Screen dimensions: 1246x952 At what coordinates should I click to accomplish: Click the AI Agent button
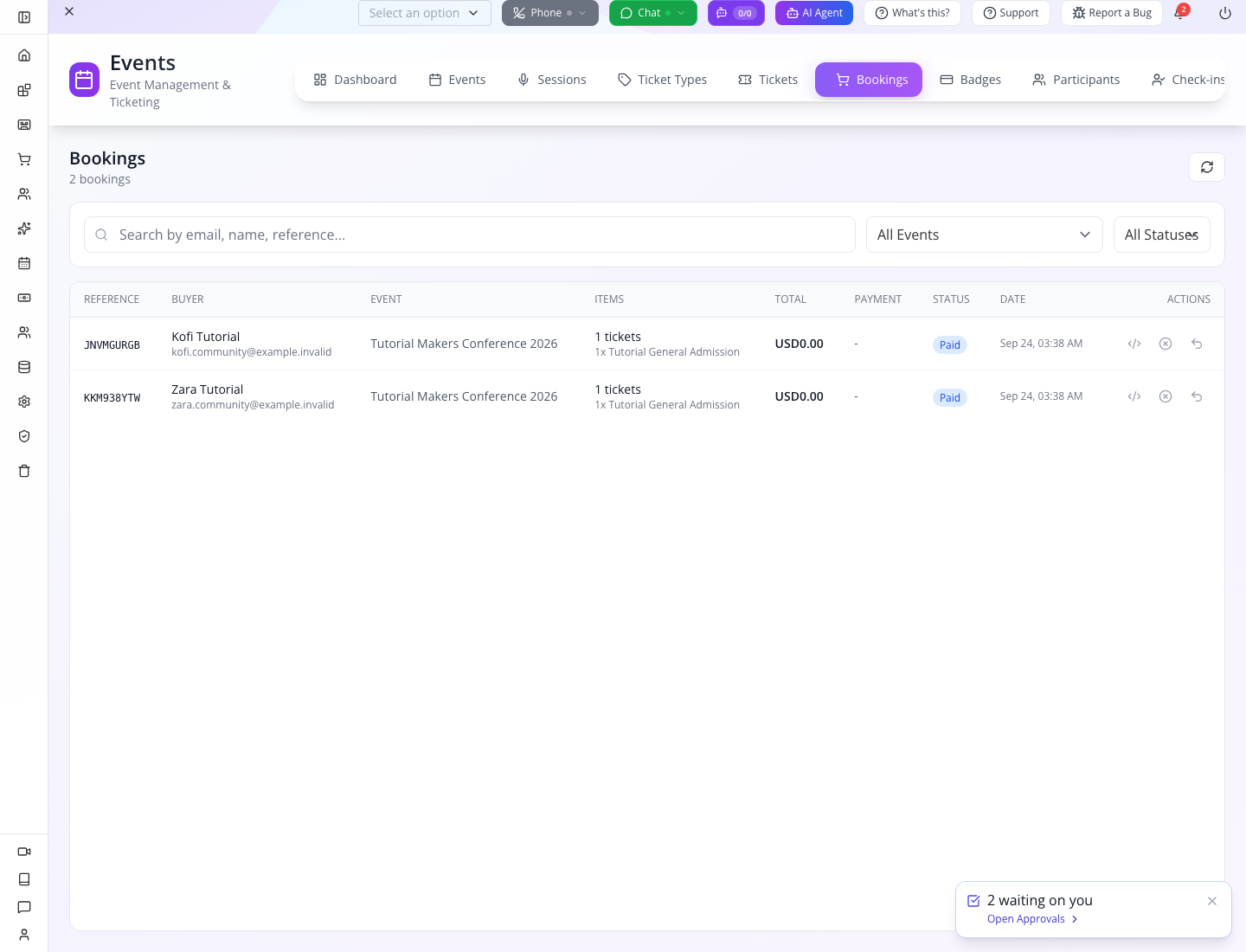click(814, 13)
